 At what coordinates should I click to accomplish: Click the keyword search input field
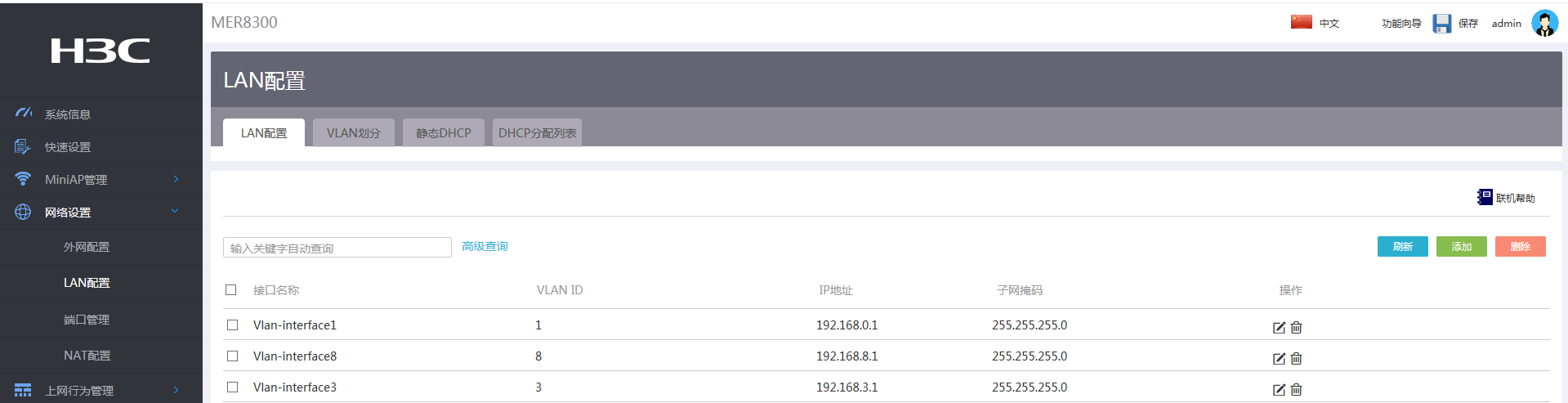(x=337, y=248)
